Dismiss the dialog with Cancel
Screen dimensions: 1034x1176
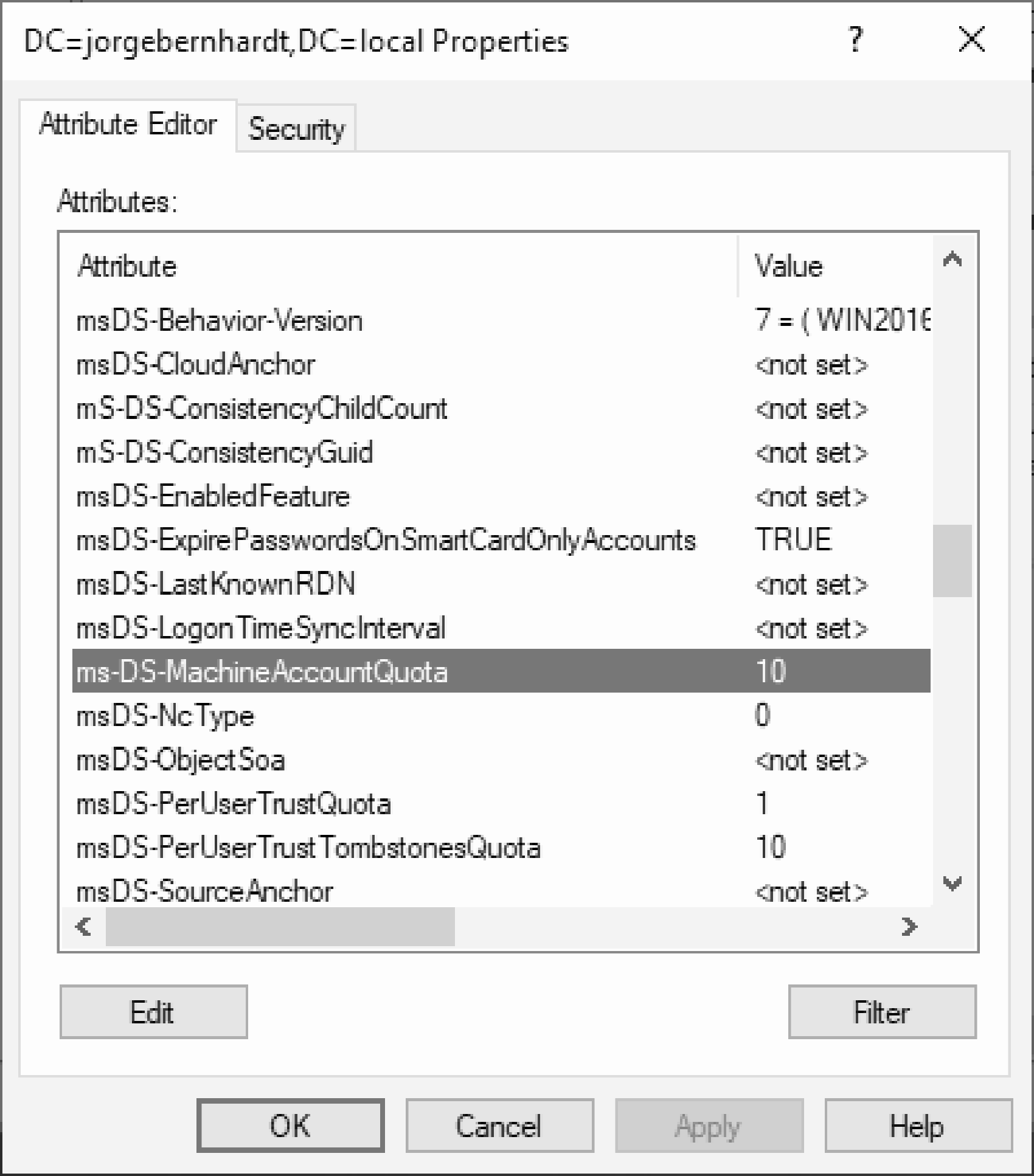click(x=499, y=1126)
